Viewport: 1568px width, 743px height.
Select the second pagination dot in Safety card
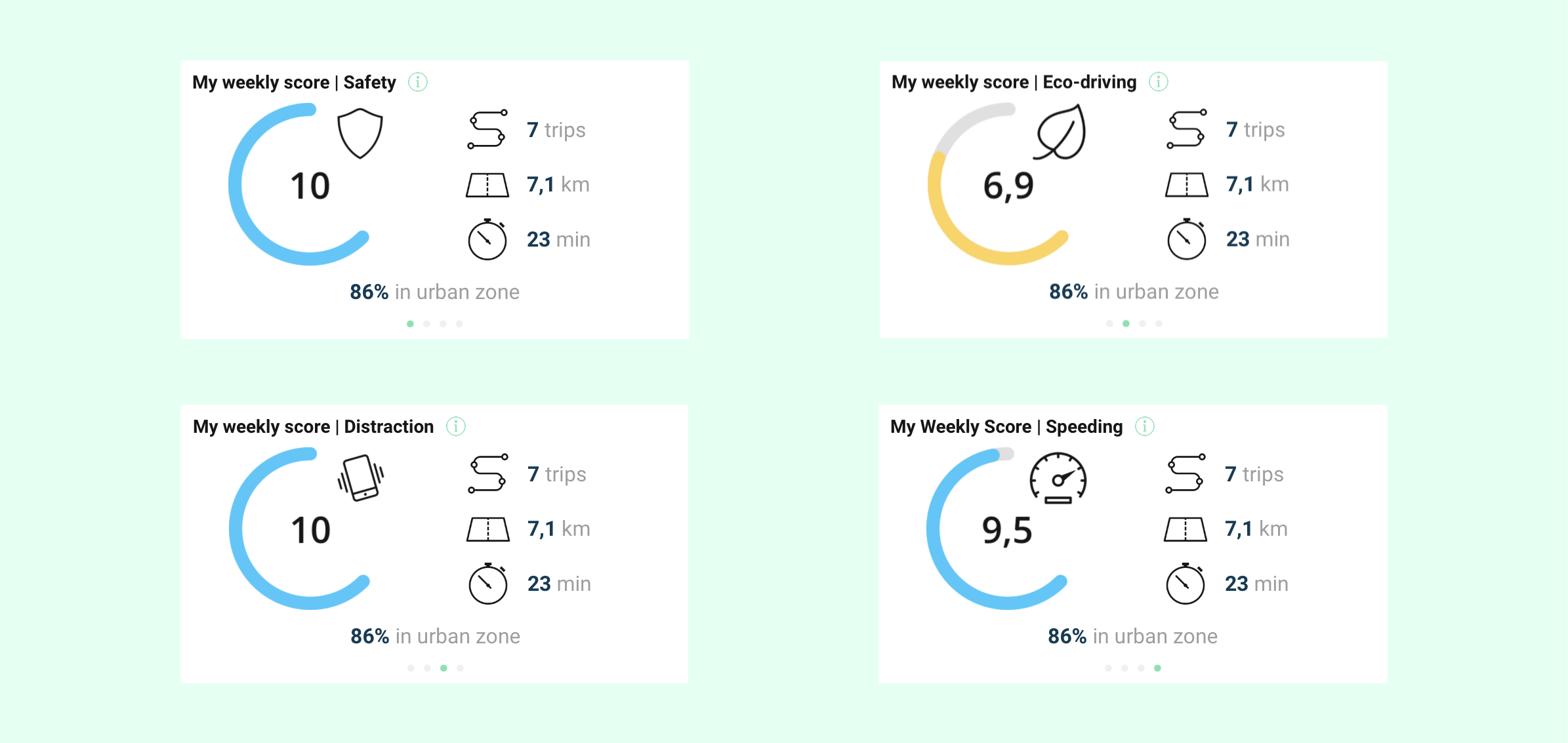(x=427, y=324)
